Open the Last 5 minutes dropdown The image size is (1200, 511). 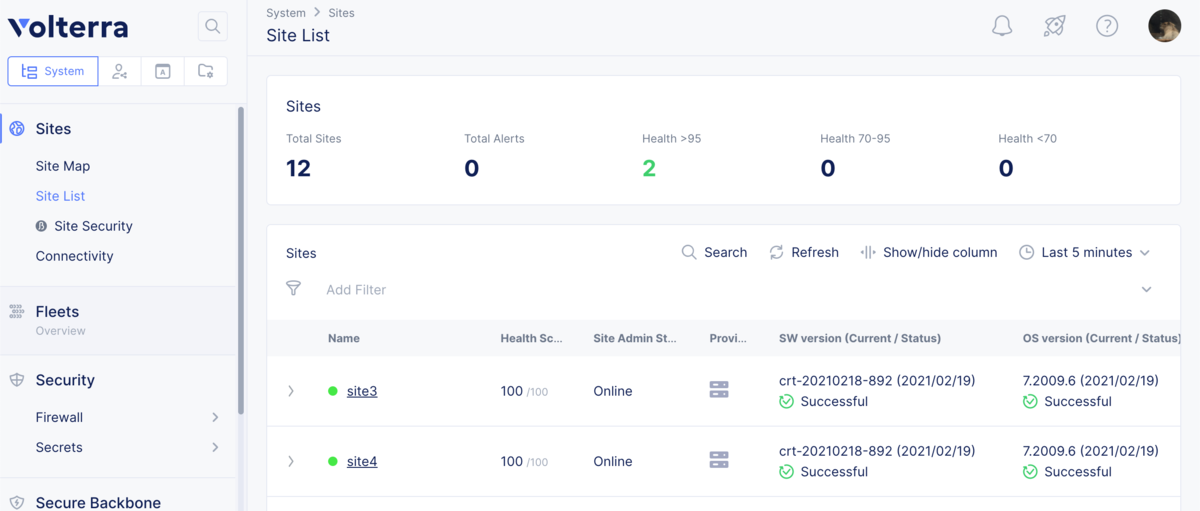(x=1085, y=252)
